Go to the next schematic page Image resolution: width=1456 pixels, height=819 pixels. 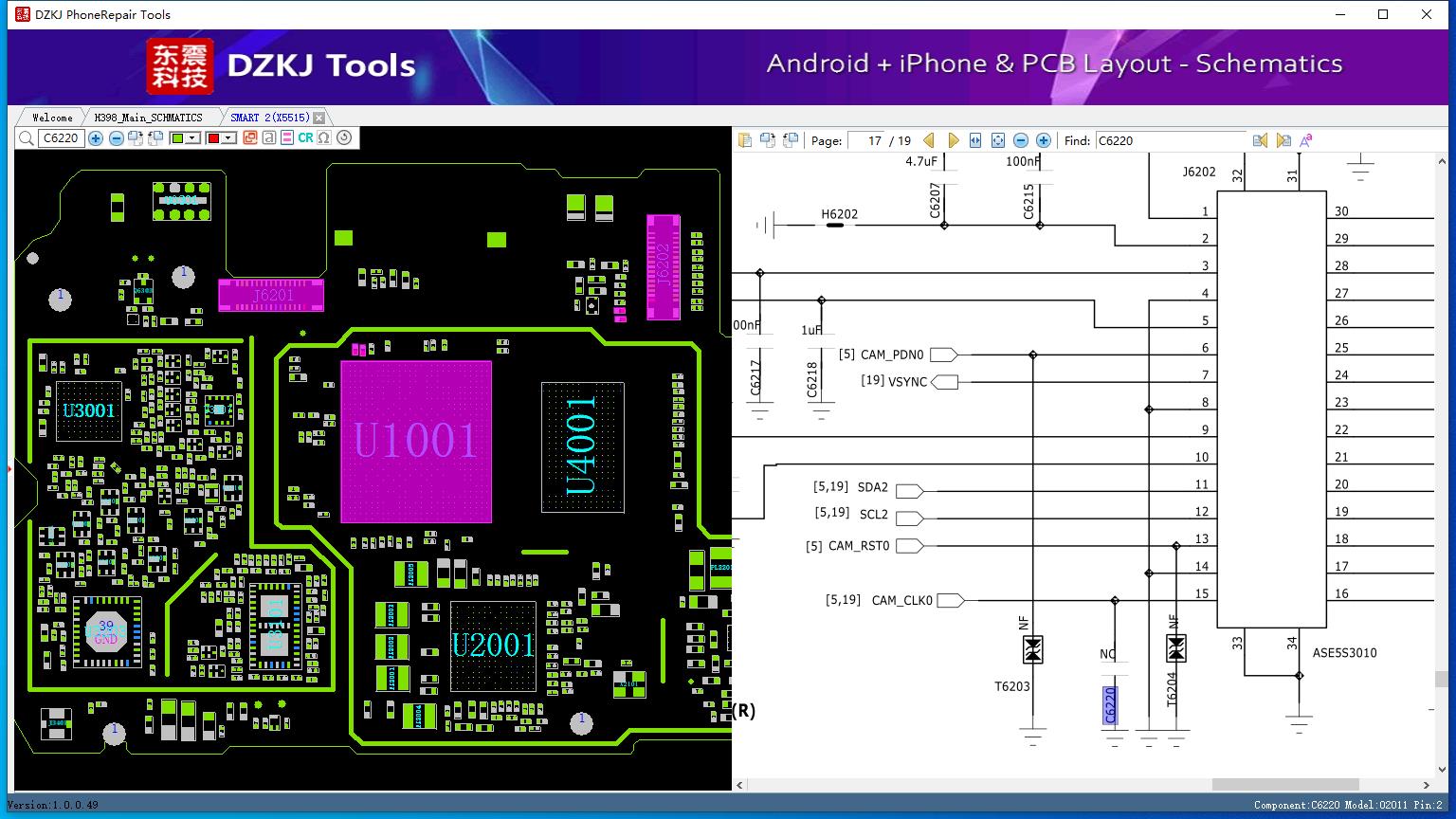tap(953, 140)
